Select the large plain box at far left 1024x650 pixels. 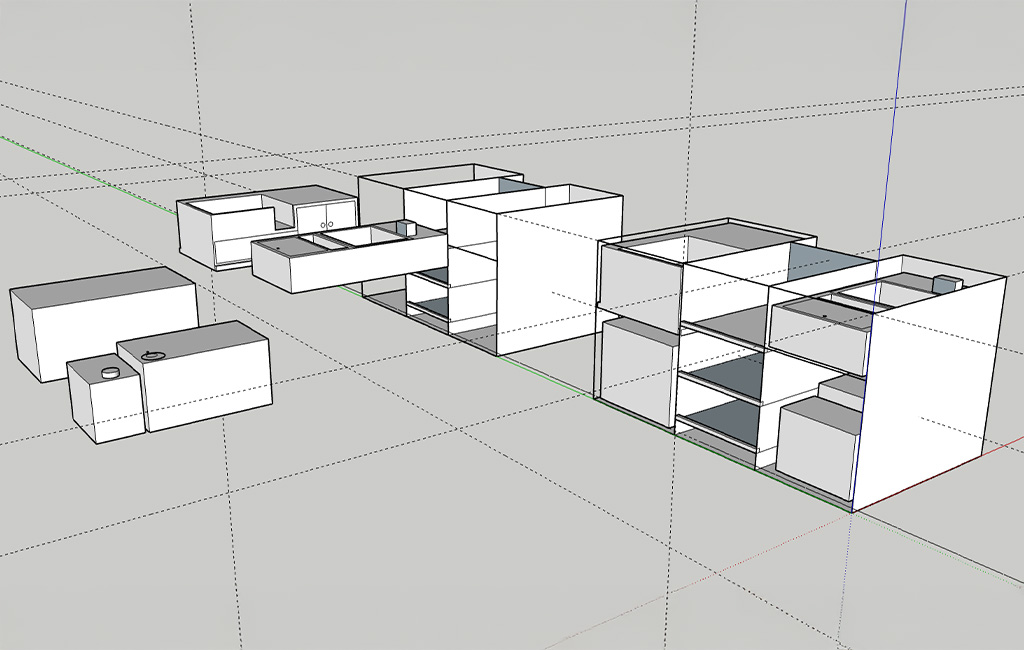tap(100, 330)
